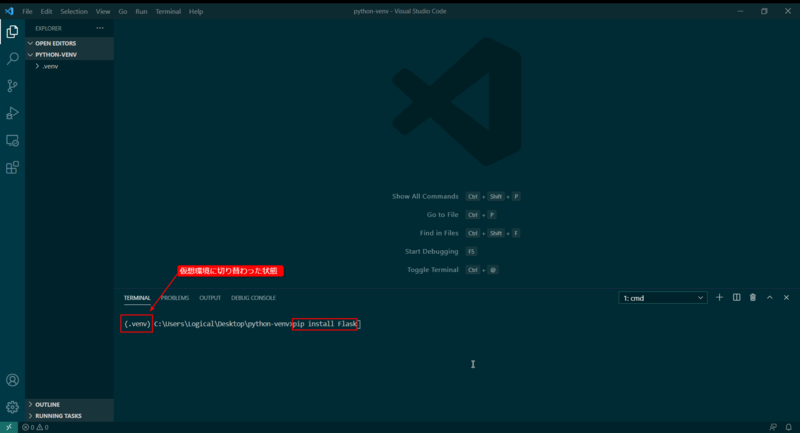Kill terminal with trash icon

(753, 297)
